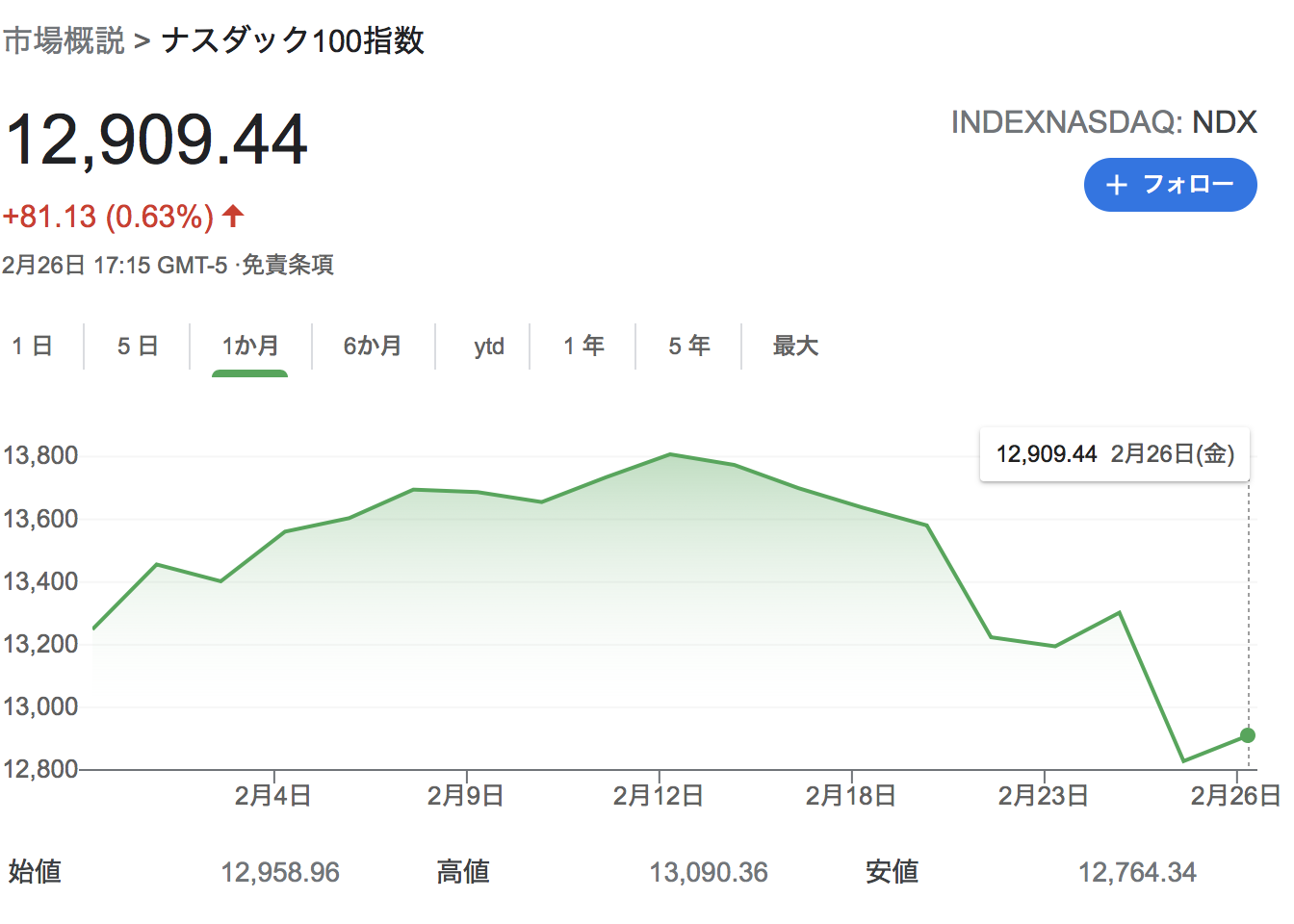Click the 13,600 y-axis label
Screen dimensions: 1294x924
tap(40, 519)
